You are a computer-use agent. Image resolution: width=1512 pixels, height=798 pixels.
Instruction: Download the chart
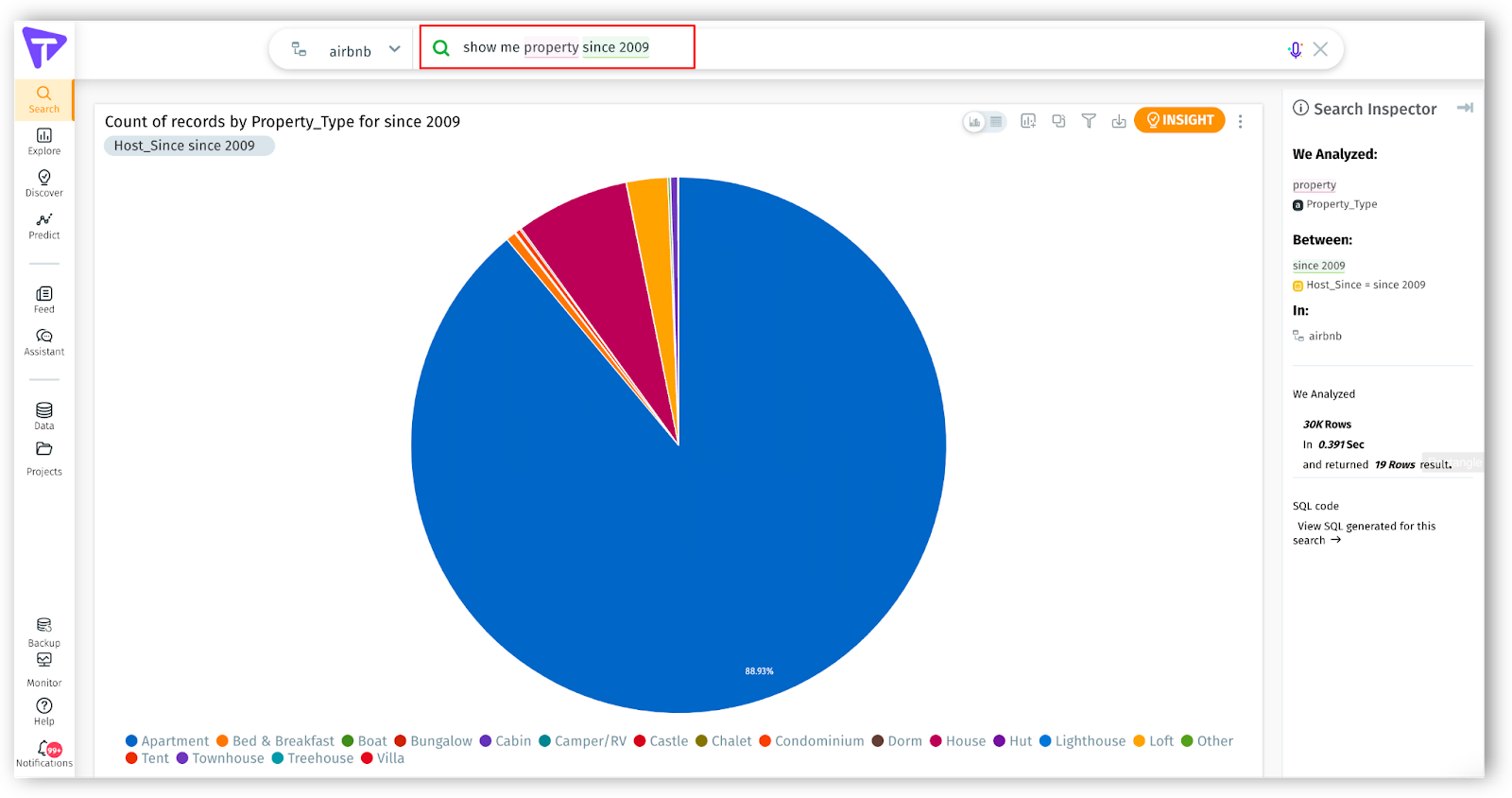[1119, 121]
